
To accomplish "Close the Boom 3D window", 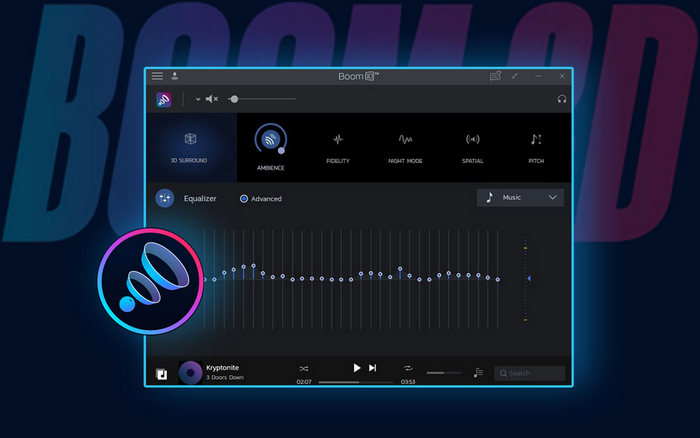I will pos(562,76).
